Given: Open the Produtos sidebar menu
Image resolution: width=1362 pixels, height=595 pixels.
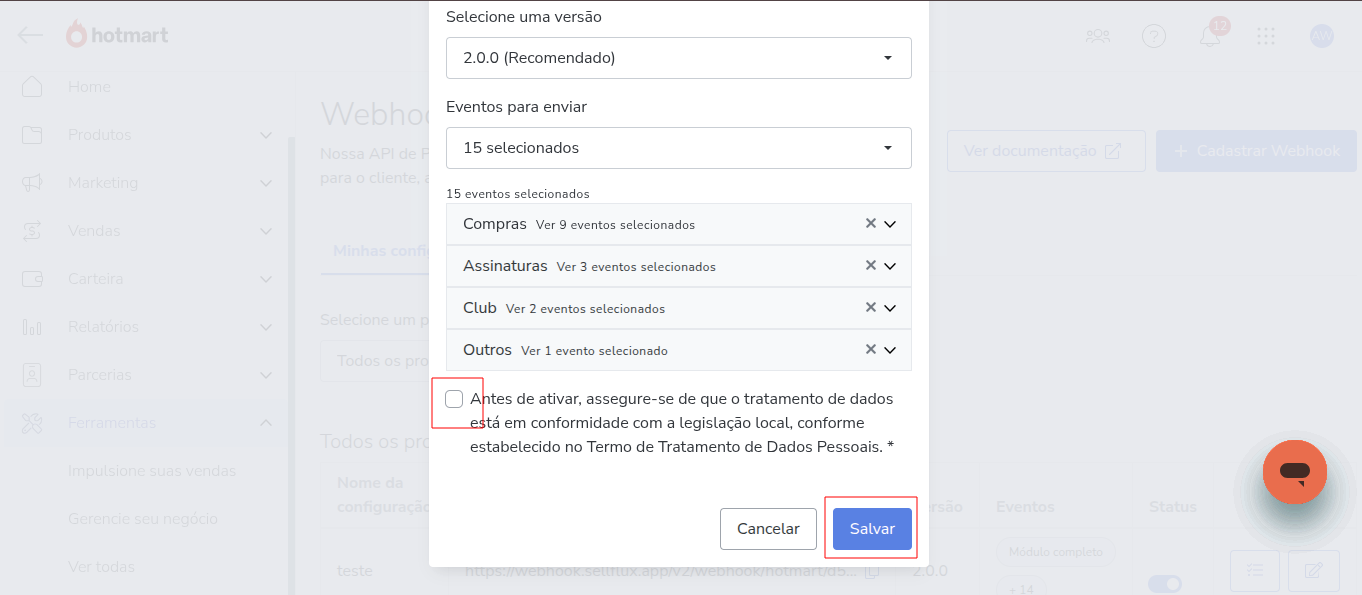Looking at the screenshot, I should pos(100,135).
